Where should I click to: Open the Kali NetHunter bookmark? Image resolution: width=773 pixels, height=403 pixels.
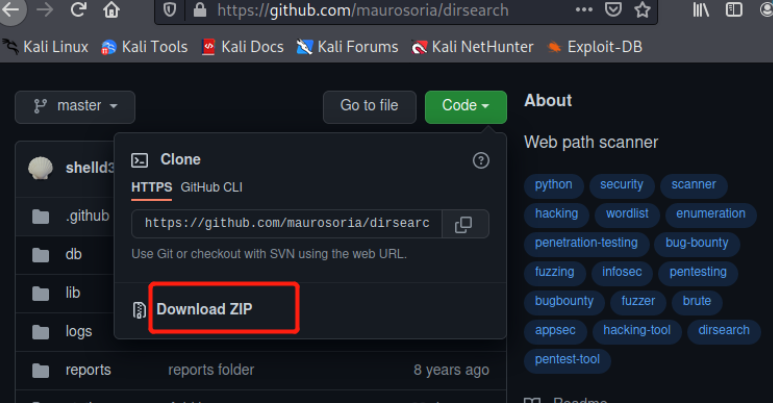tap(473, 47)
